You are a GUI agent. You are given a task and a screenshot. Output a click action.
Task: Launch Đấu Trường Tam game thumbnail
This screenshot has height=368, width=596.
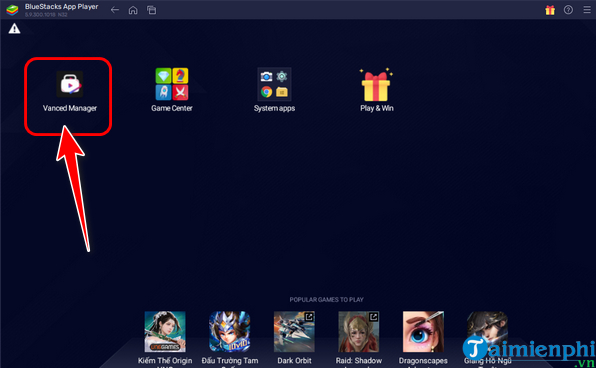[x=230, y=332]
